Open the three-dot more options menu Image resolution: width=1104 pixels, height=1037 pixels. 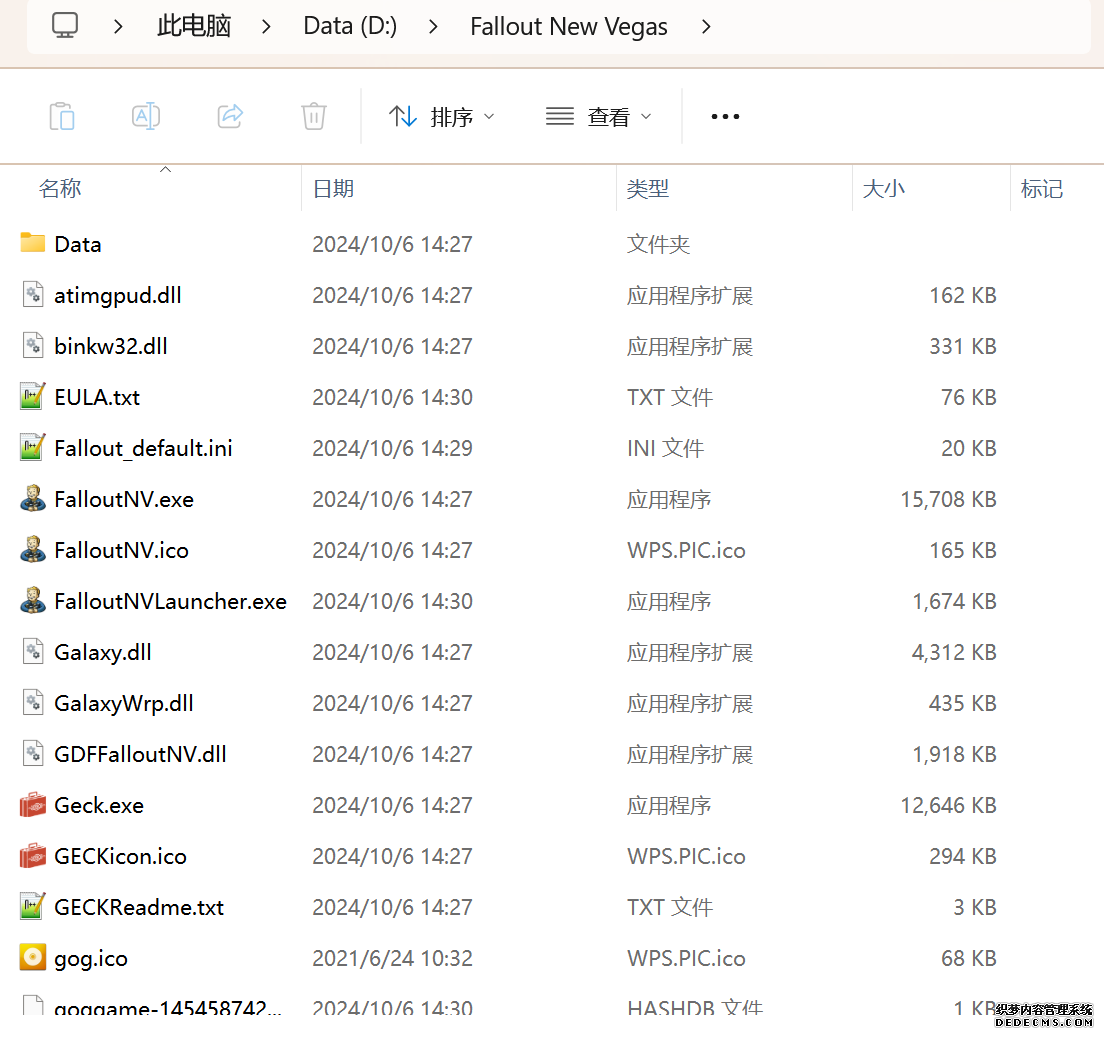coord(725,117)
